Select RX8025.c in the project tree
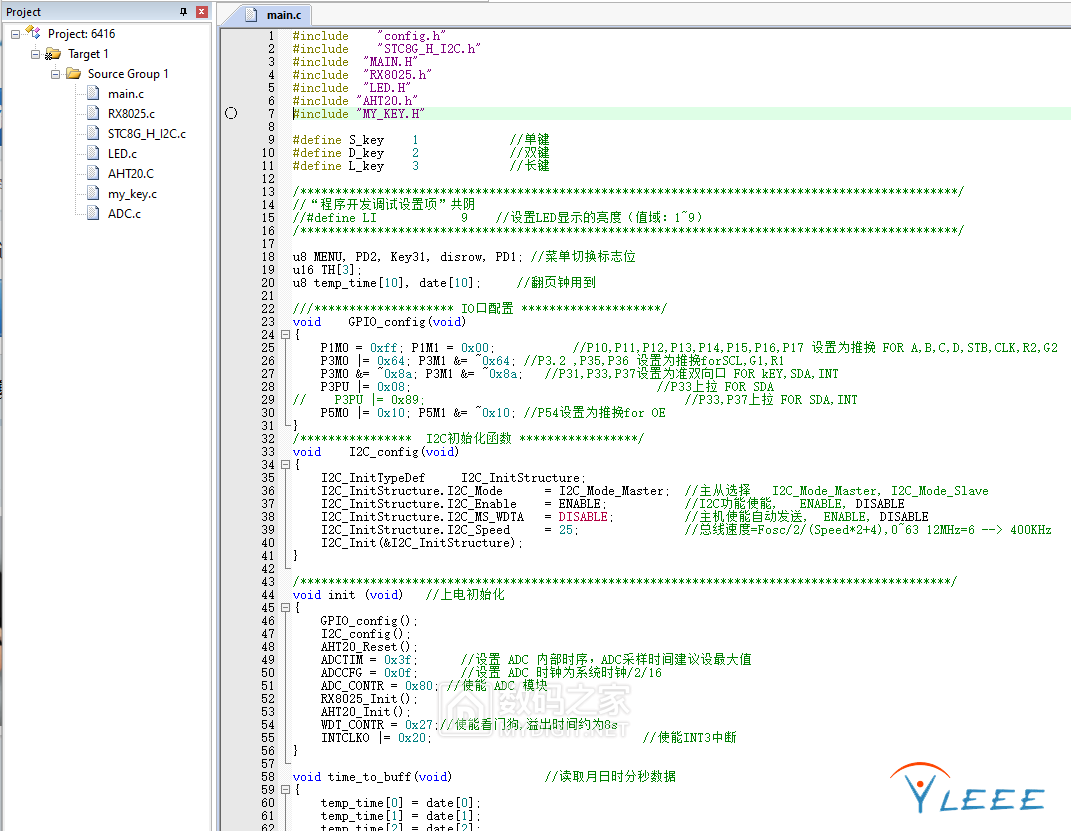 pos(131,113)
